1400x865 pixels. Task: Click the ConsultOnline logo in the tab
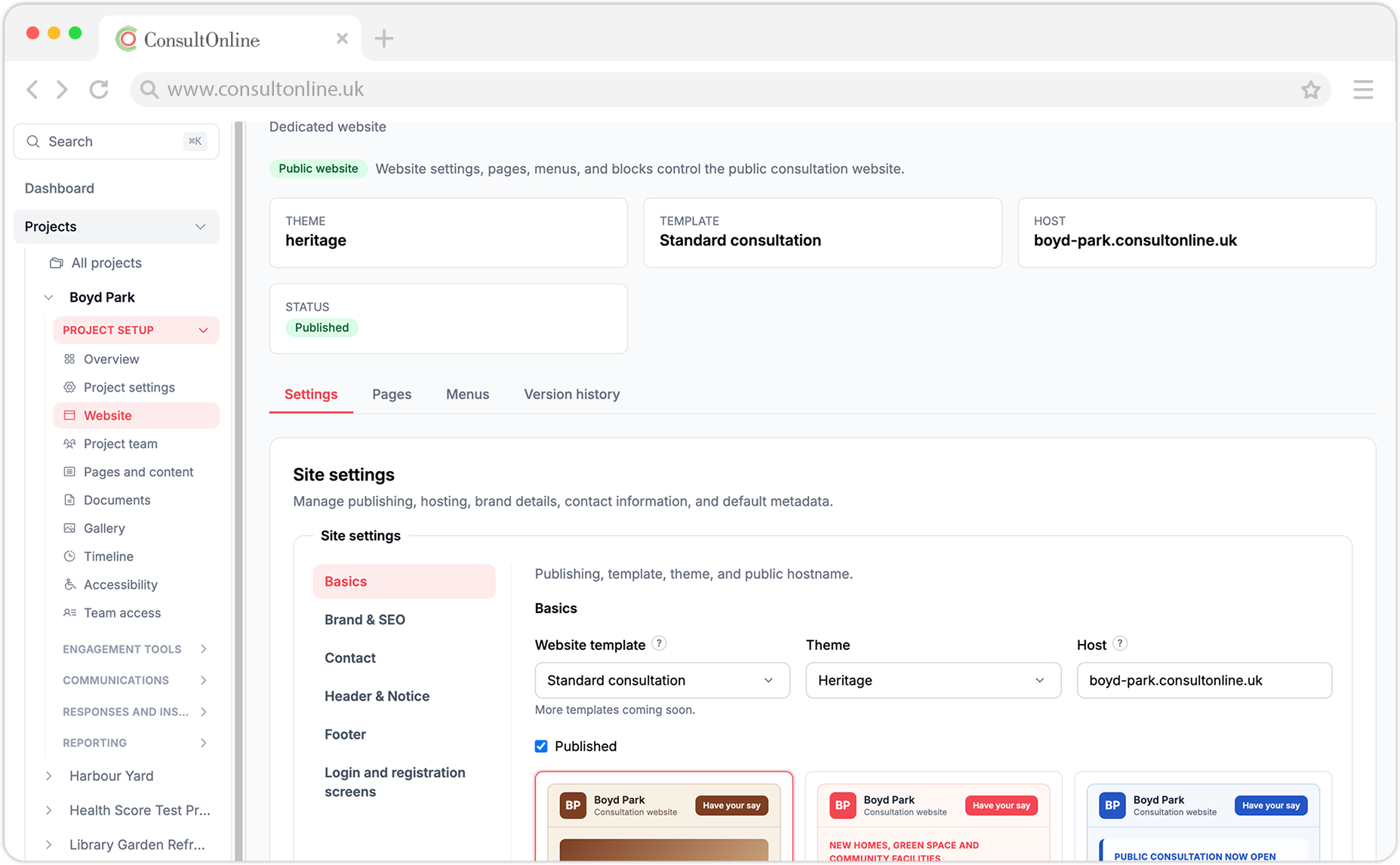(x=127, y=39)
